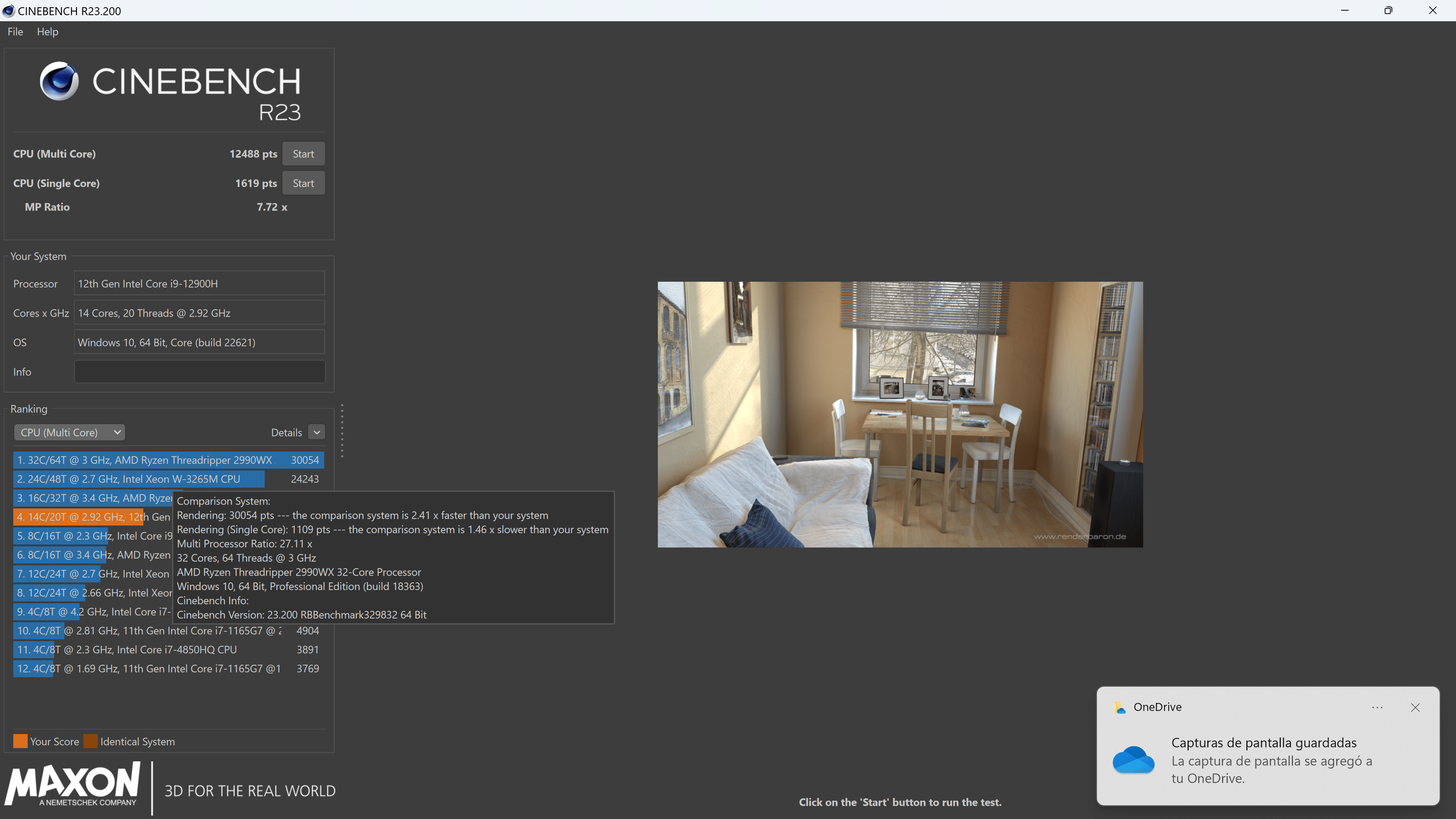Expand the Details dropdown arrow
Viewport: 1456px width, 819px height.
click(x=317, y=432)
